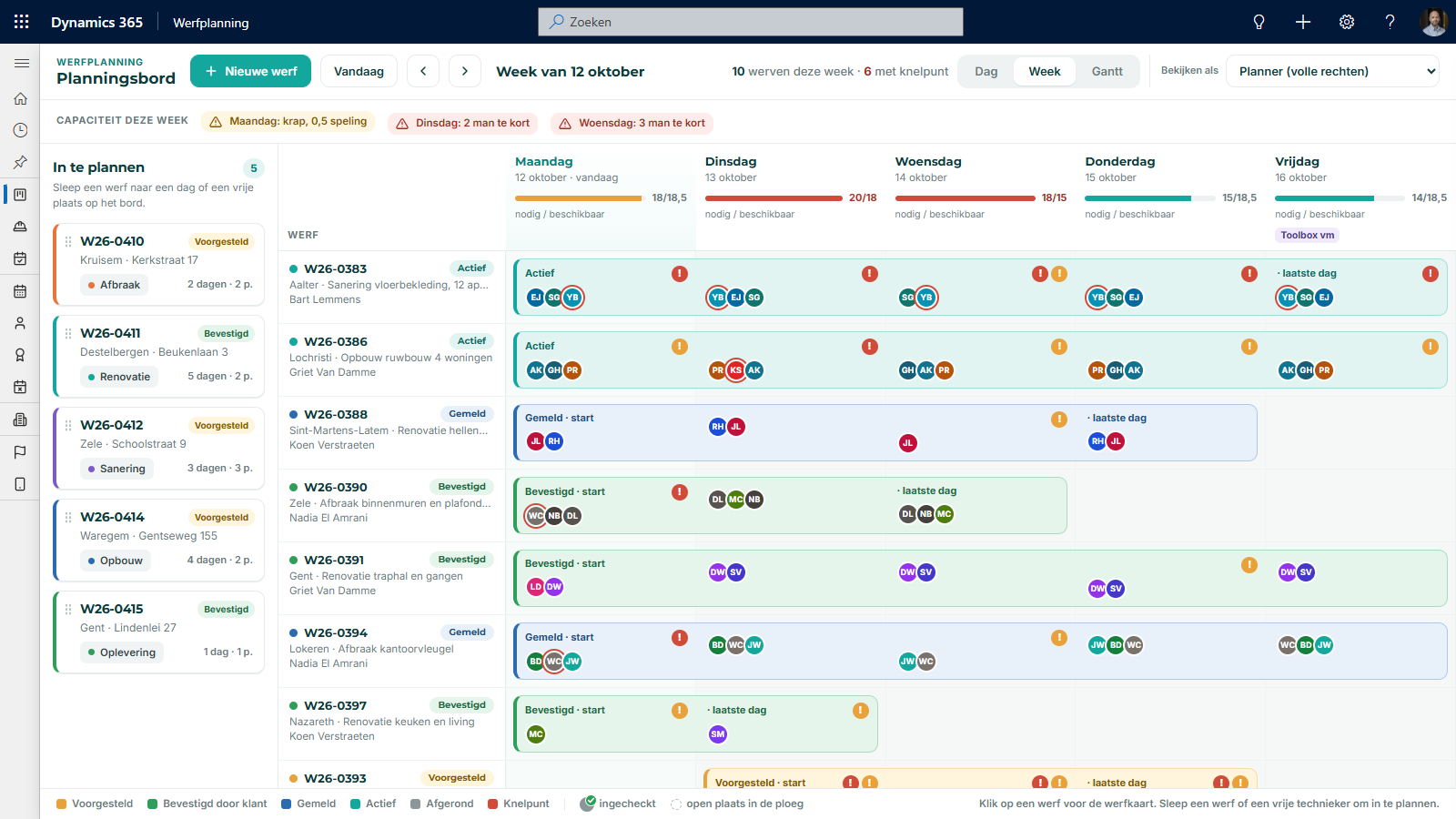
Task: Toggle the hamburger navigation menu
Action: [x=21, y=64]
